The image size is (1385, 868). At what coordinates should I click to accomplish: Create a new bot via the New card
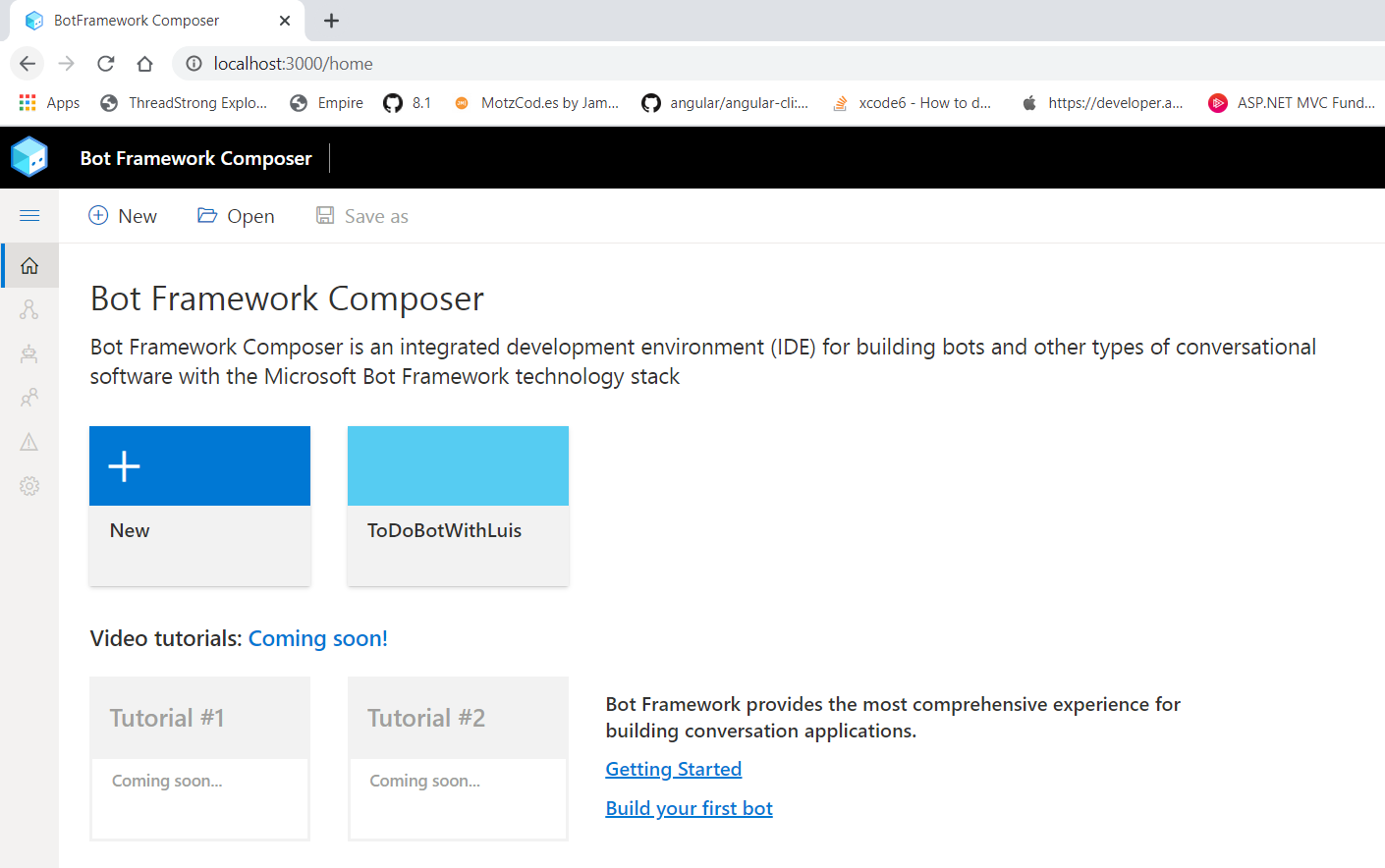click(x=199, y=506)
